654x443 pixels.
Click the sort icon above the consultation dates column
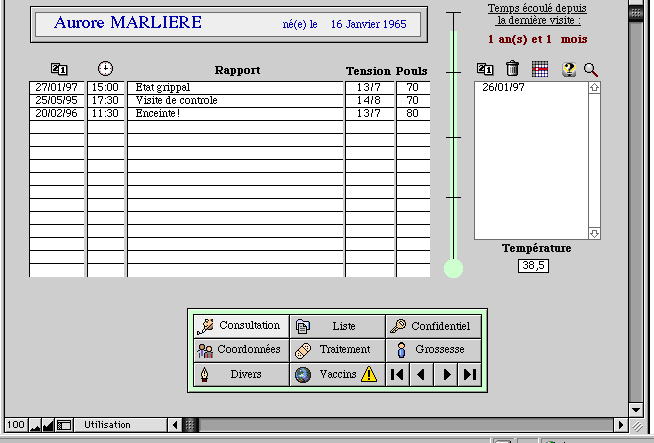tap(59, 69)
